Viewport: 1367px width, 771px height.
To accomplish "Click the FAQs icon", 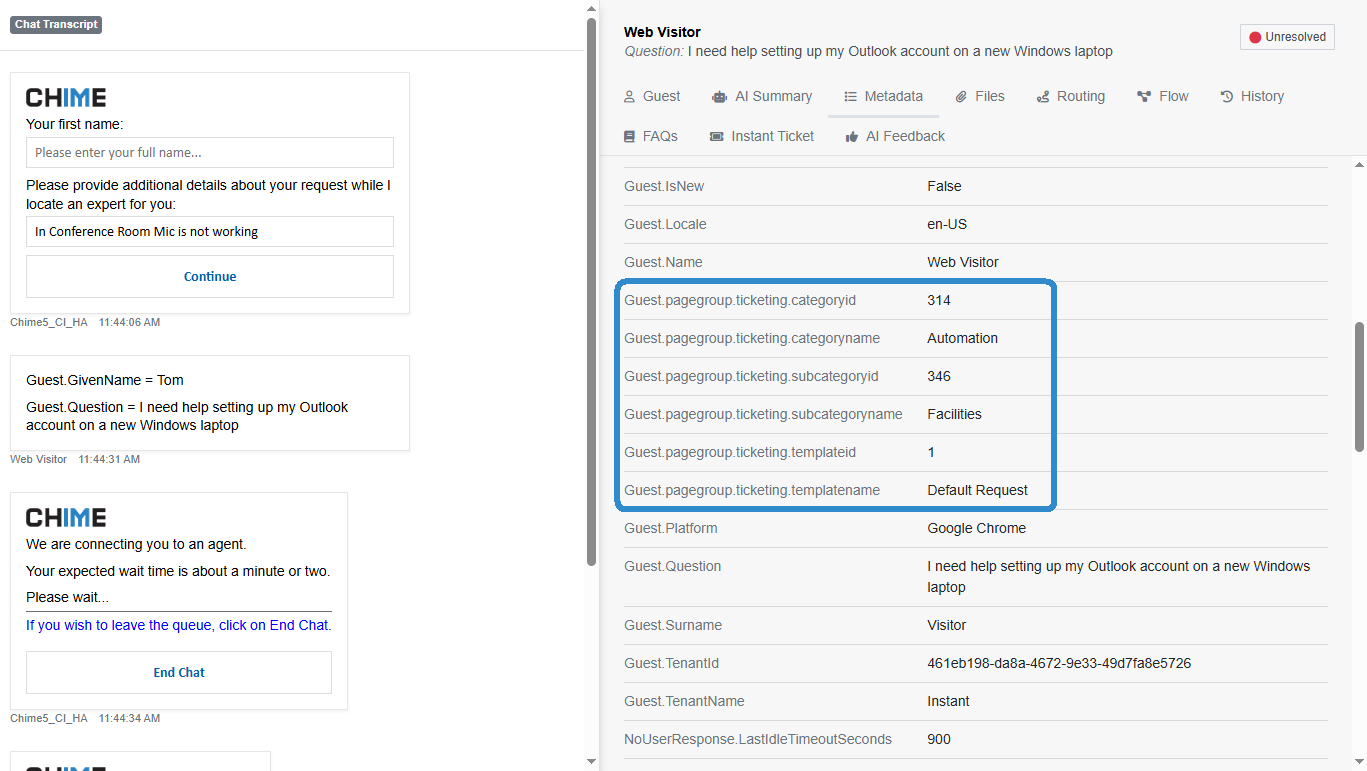I will coord(628,135).
